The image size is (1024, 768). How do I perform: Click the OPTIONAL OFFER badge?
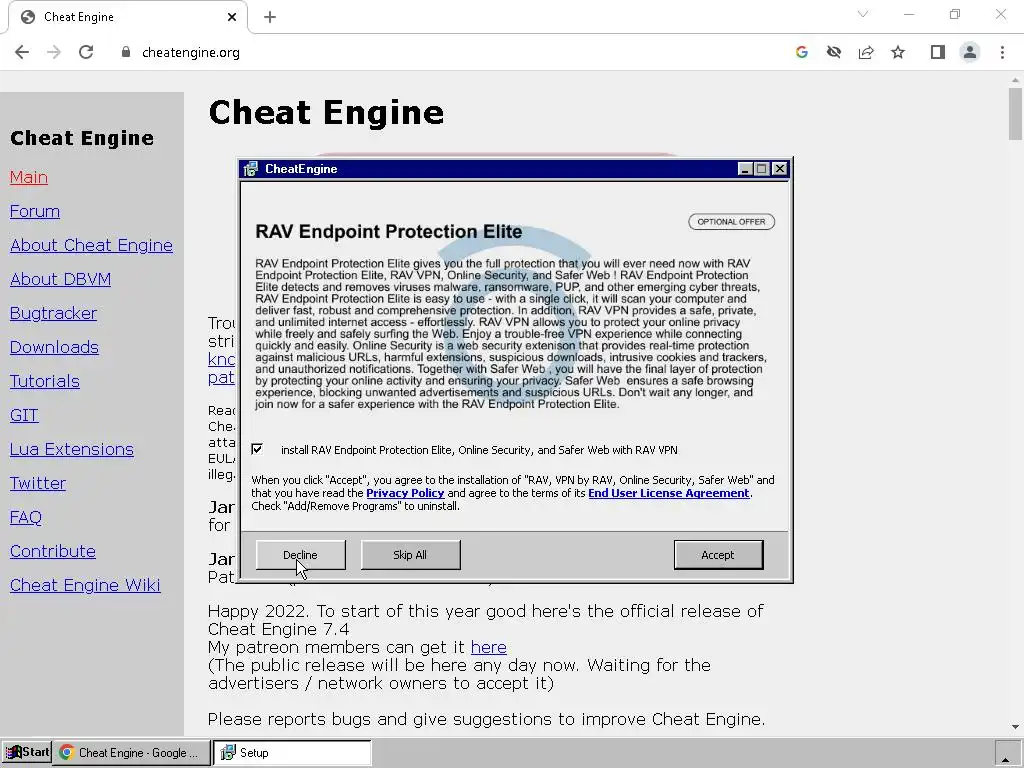[x=731, y=222]
